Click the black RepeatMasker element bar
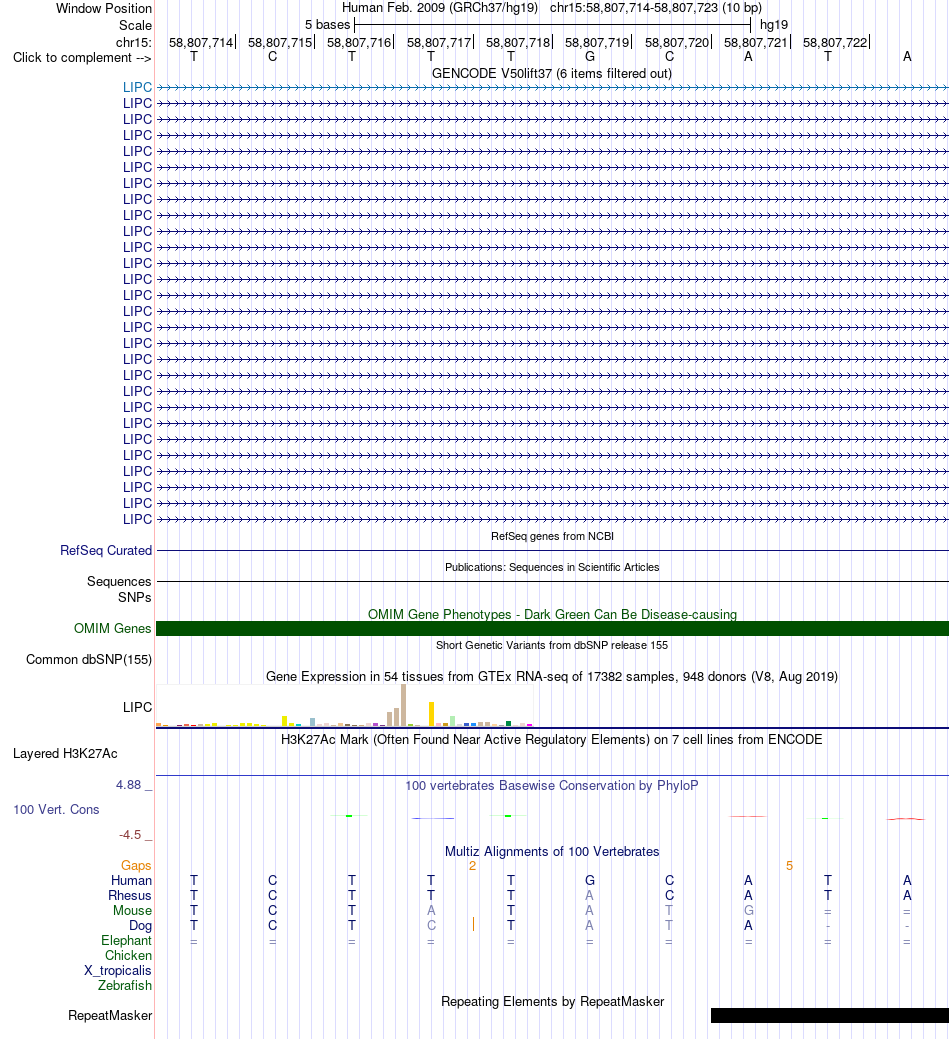 (x=829, y=1016)
